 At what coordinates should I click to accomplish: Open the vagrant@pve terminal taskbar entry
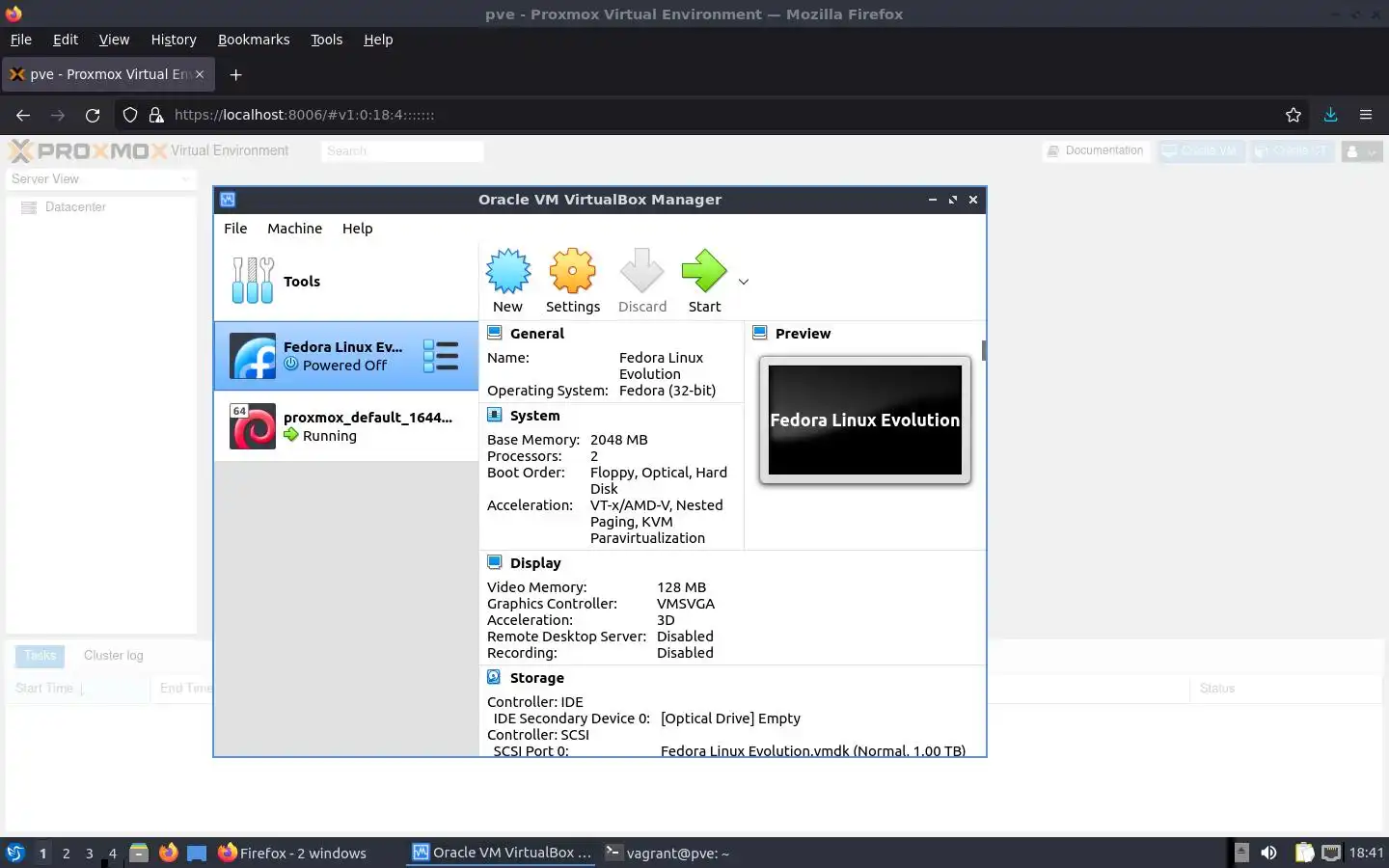[x=667, y=853]
